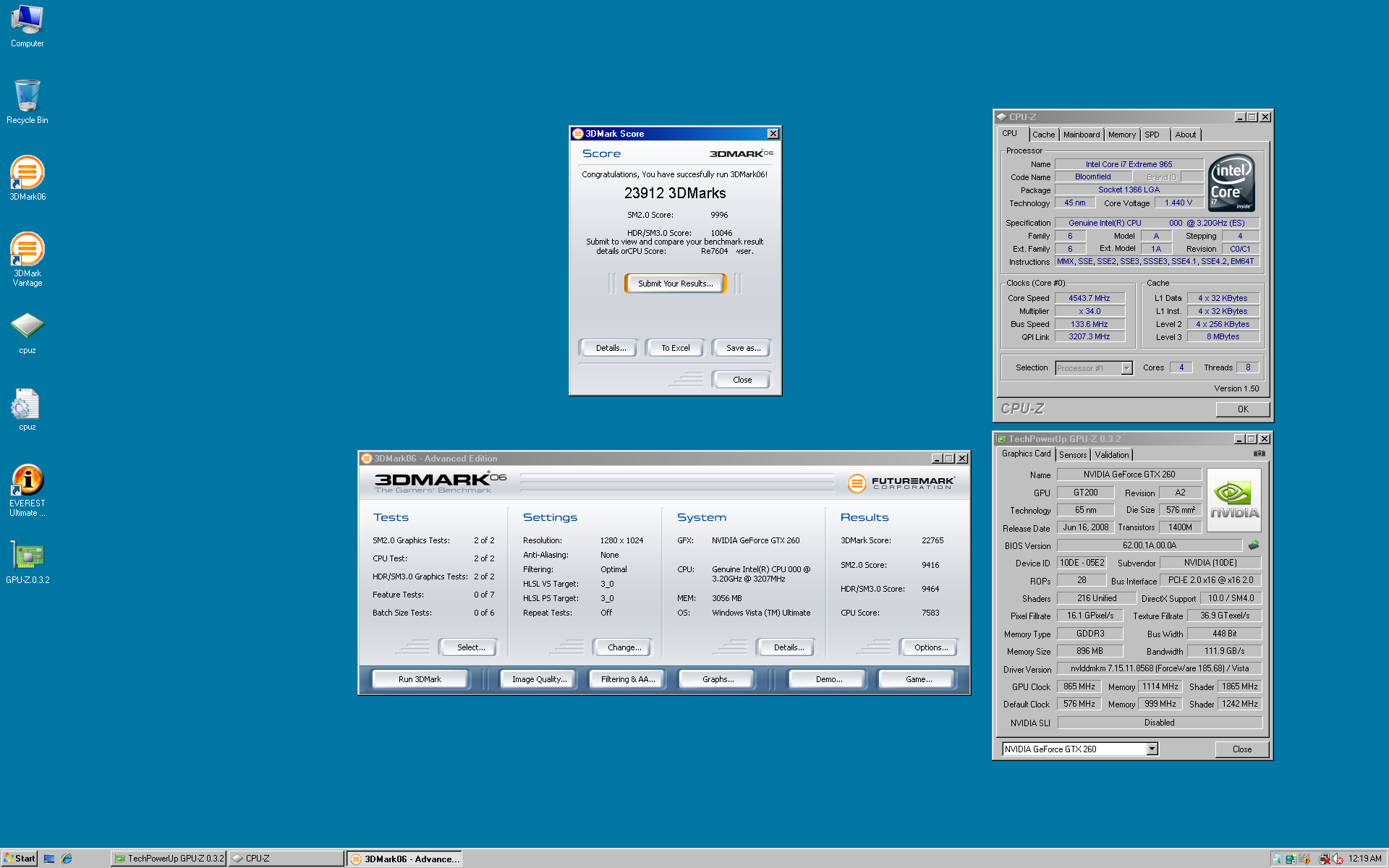Image resolution: width=1389 pixels, height=868 pixels.
Task: Click the disconnected network tray icon
Action: (1324, 859)
